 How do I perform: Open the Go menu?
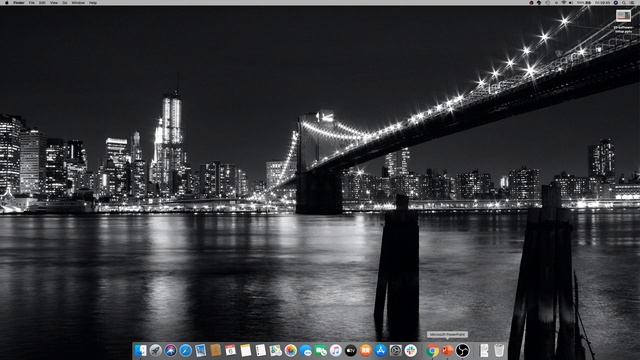click(65, 2)
